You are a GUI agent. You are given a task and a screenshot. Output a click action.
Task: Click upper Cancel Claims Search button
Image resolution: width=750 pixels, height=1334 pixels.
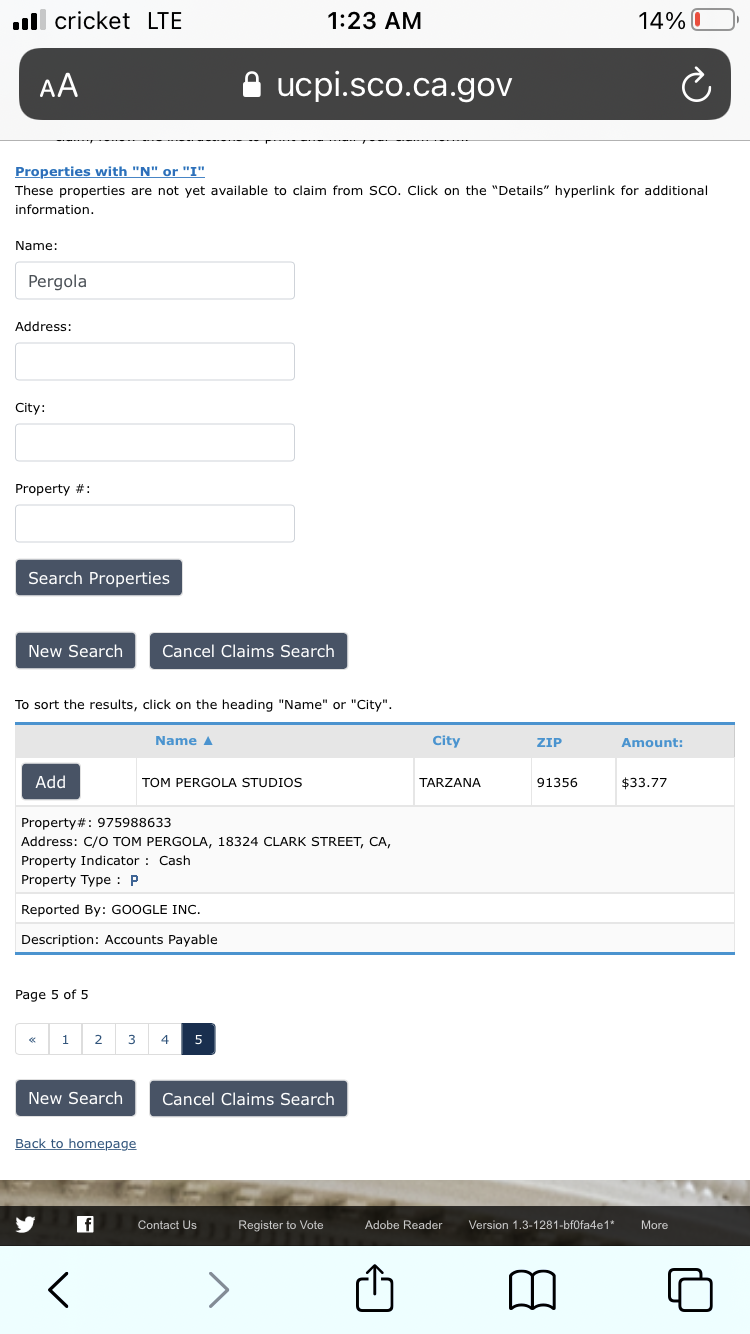(x=248, y=651)
